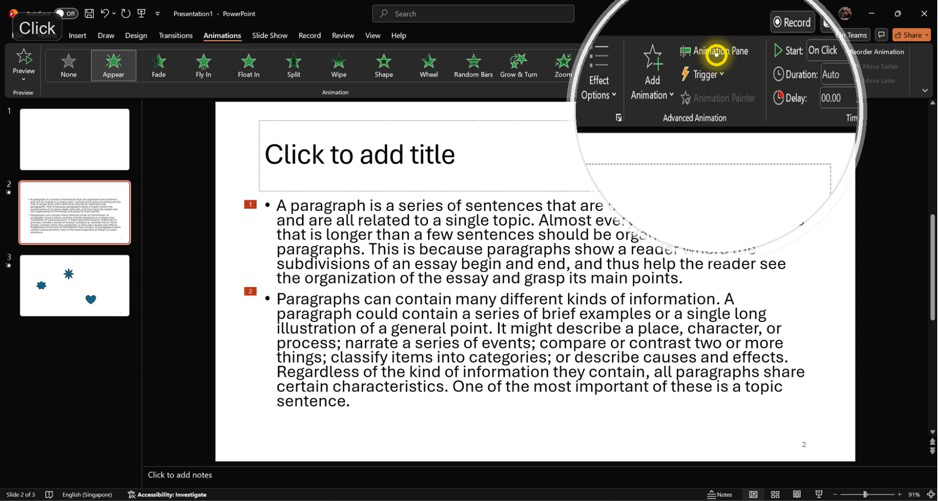Click the Preview animations star icon
Screen dimensions: 939x501
[x=24, y=57]
